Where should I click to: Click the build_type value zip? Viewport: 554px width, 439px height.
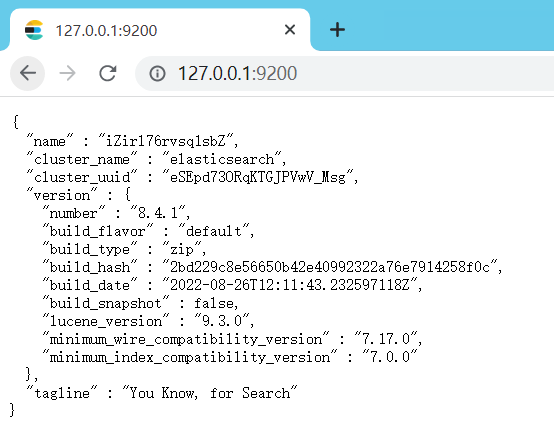point(182,249)
